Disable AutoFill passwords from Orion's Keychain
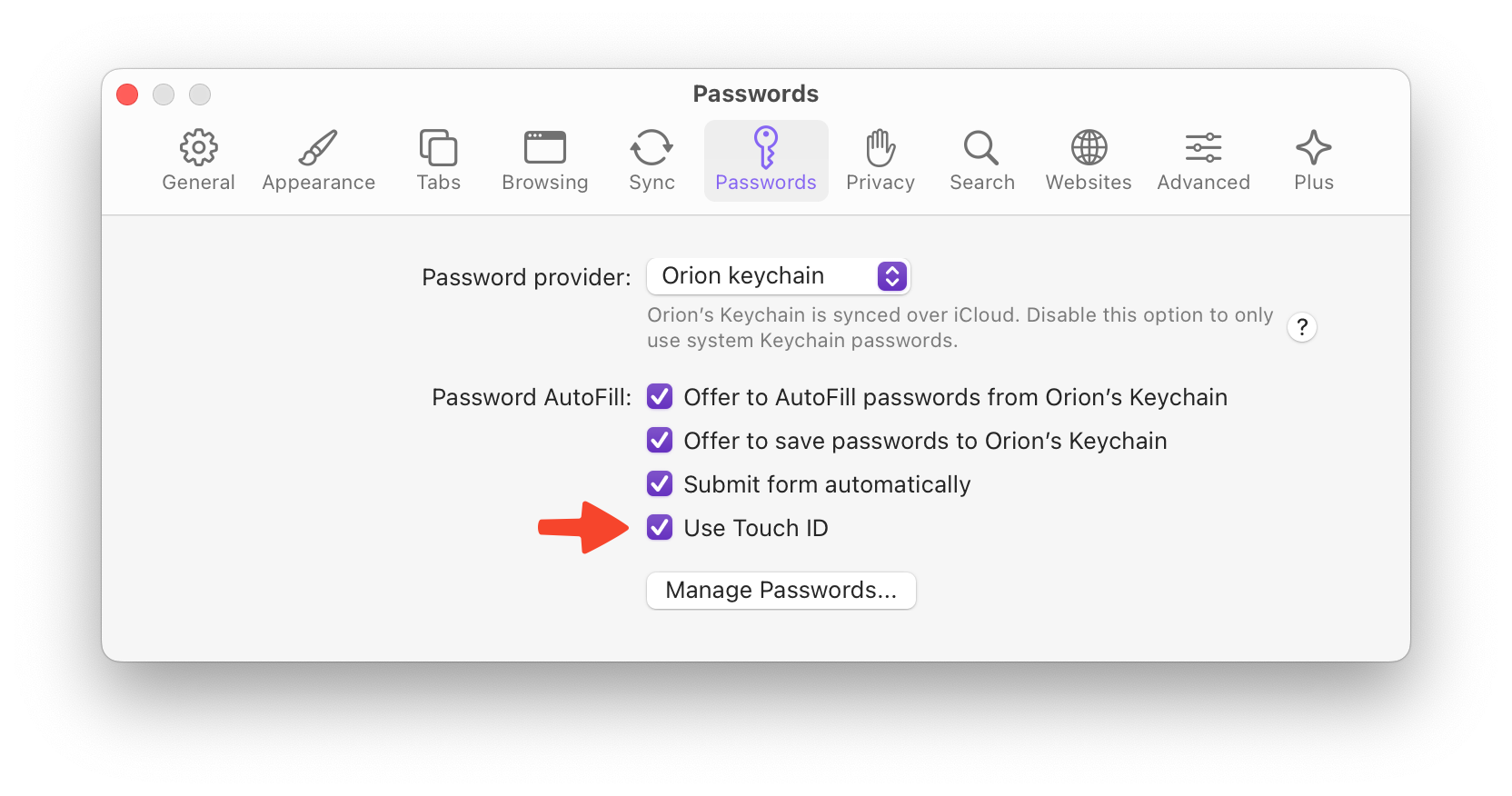 (660, 397)
